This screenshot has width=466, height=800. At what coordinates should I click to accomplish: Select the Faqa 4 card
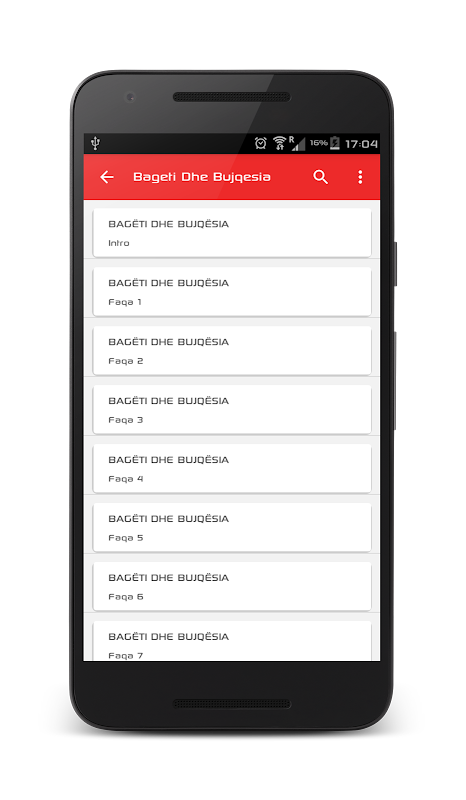[232, 468]
